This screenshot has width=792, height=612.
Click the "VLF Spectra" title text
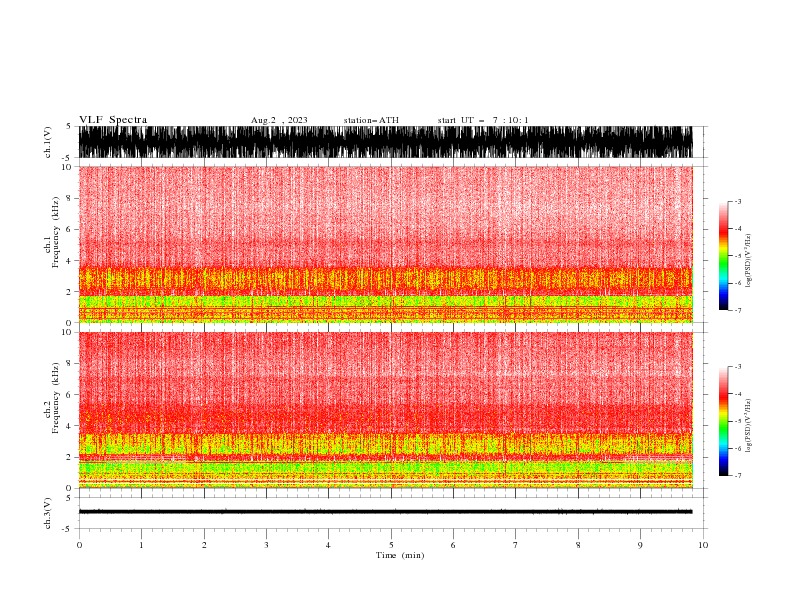(x=113, y=120)
